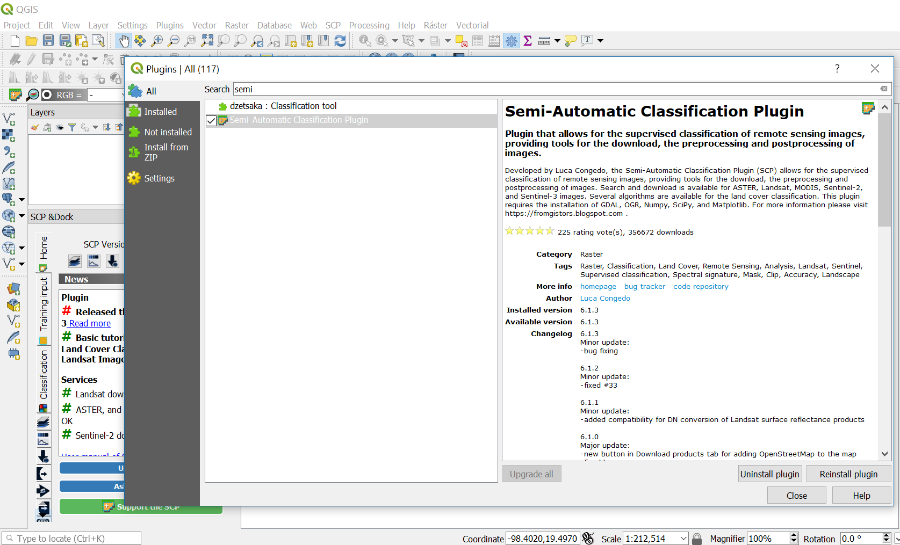Image resolution: width=900 pixels, height=545 pixels.
Task: Click the Open Project folder icon
Action: click(x=32, y=40)
